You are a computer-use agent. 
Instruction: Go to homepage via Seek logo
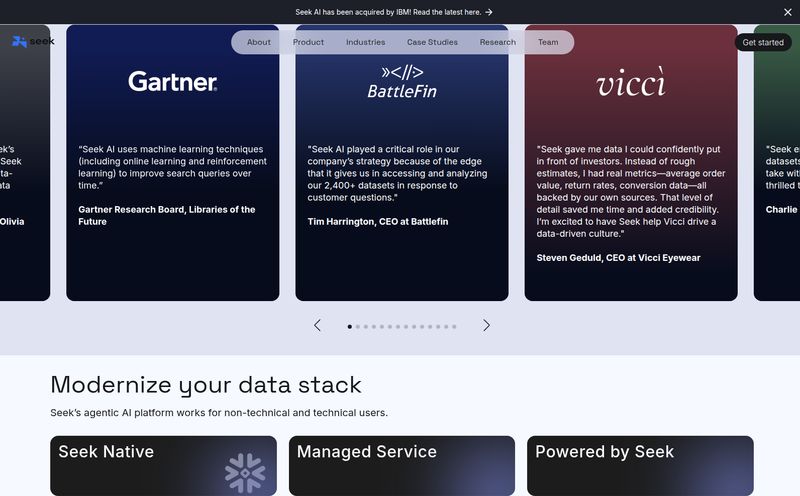click(33, 41)
